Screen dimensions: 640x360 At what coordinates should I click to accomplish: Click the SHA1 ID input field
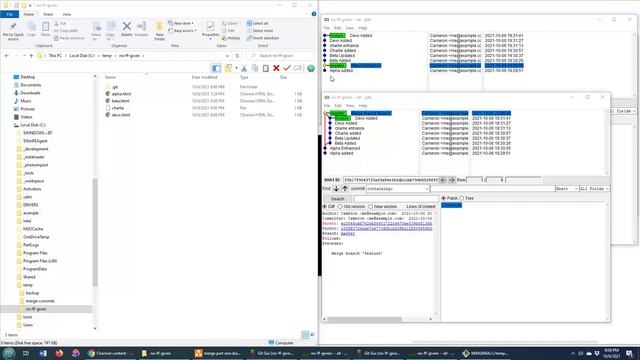(x=391, y=180)
